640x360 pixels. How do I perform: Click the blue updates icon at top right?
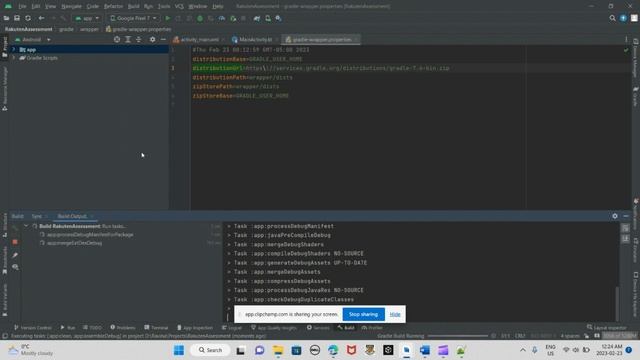(623, 18)
